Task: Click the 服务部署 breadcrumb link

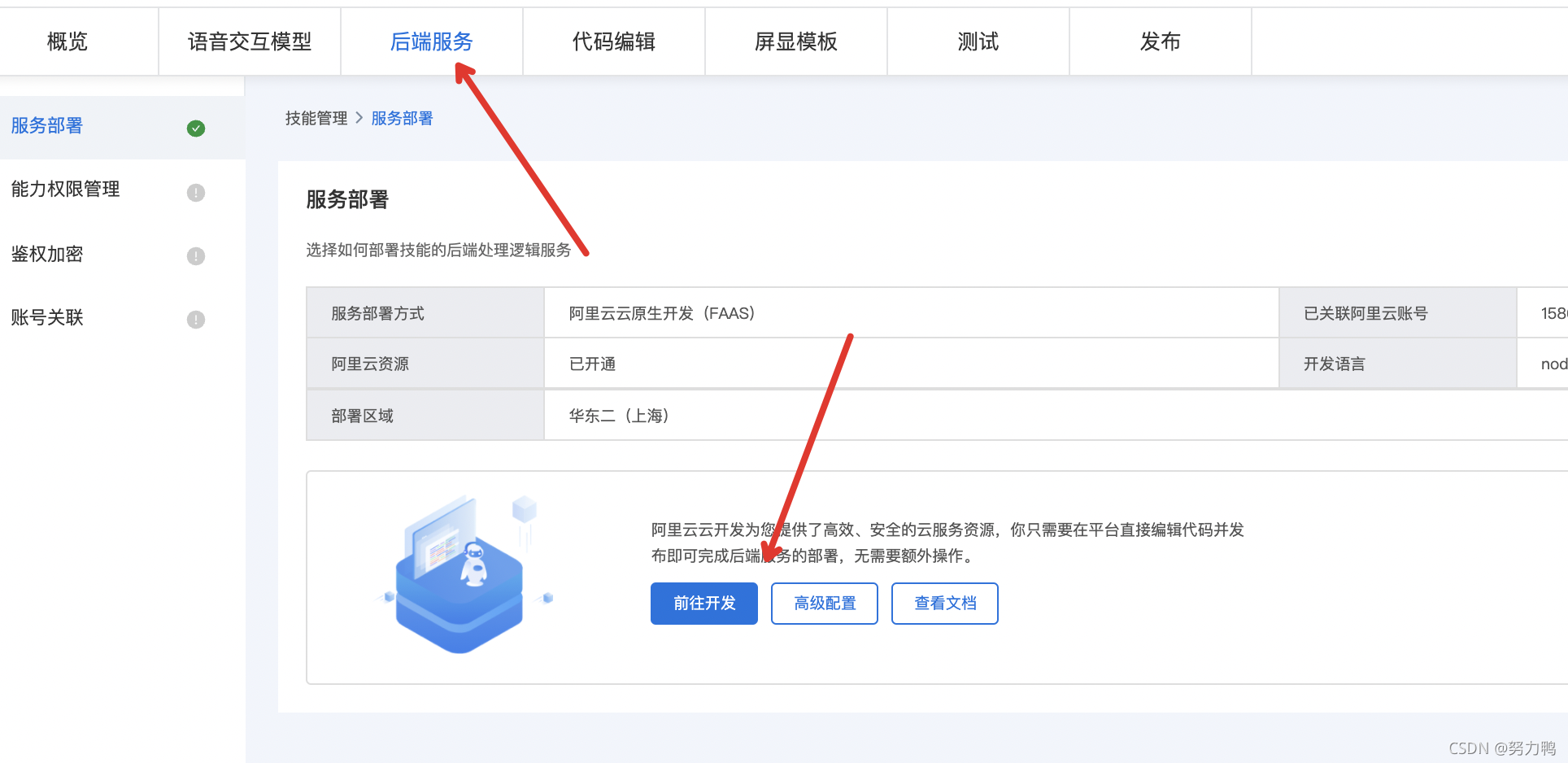Action: pyautogui.click(x=402, y=119)
